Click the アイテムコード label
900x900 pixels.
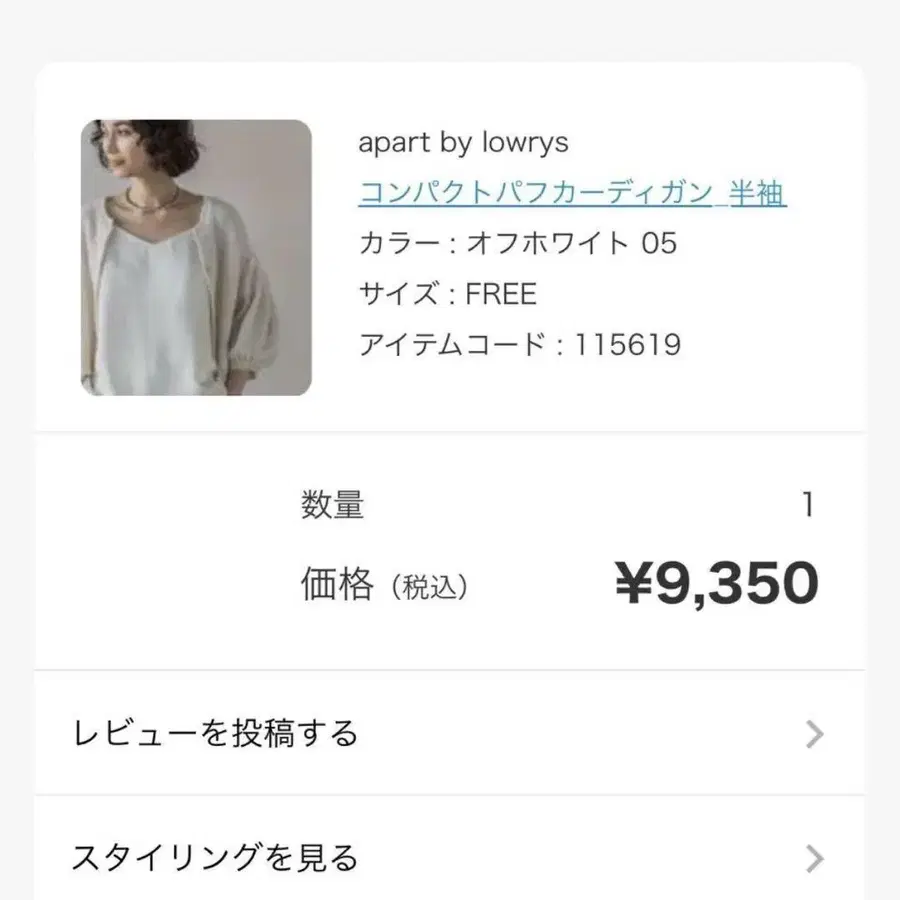pos(452,344)
